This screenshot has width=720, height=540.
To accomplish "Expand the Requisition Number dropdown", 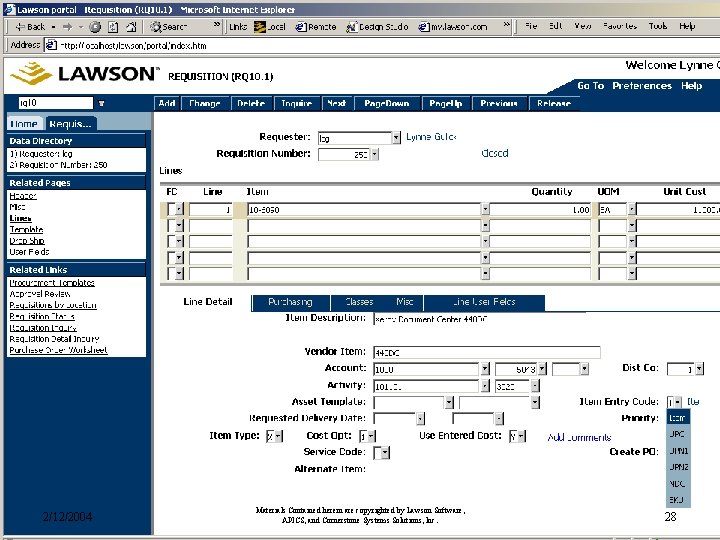I will point(375,154).
